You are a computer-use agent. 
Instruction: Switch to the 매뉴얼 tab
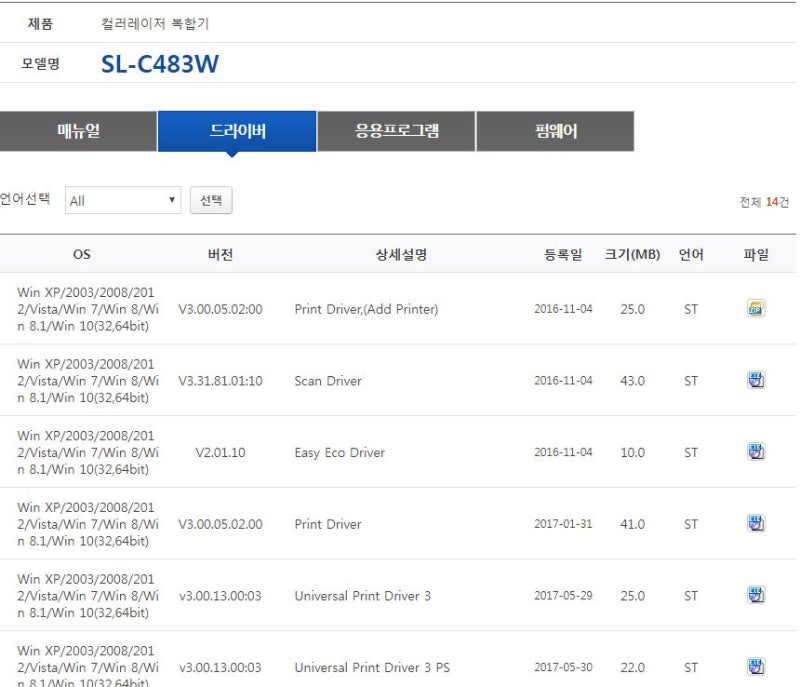point(82,130)
